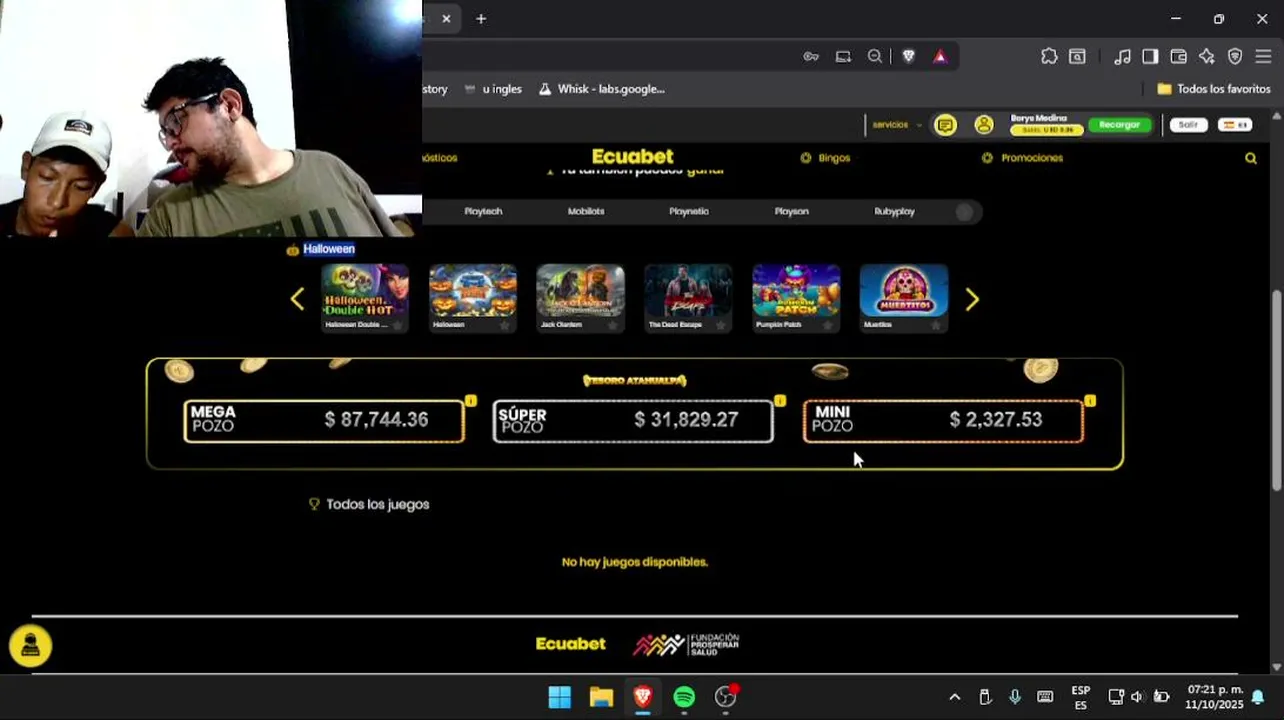Screen dimensions: 1284x720
Task: Click the Salir logout button
Action: click(x=1188, y=125)
